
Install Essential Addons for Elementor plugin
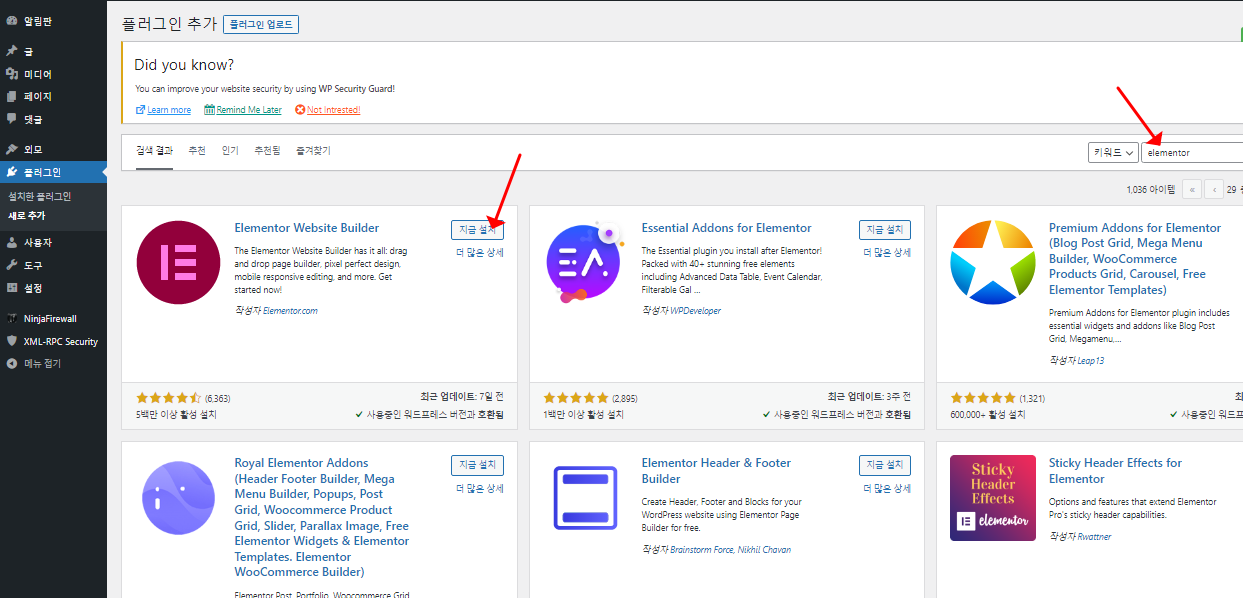pos(885,230)
